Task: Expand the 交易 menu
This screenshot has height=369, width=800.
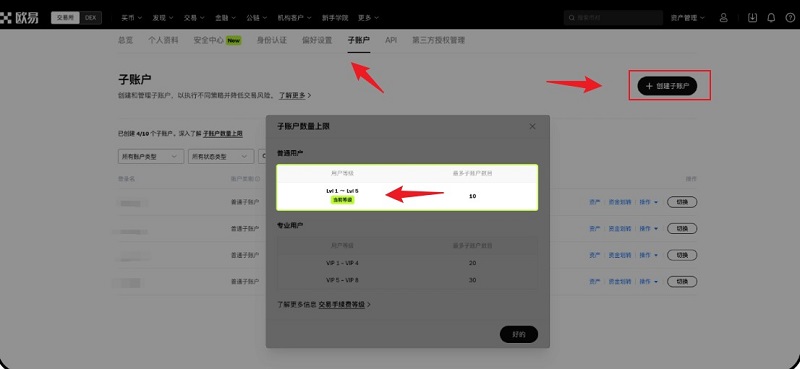Action: (x=194, y=18)
